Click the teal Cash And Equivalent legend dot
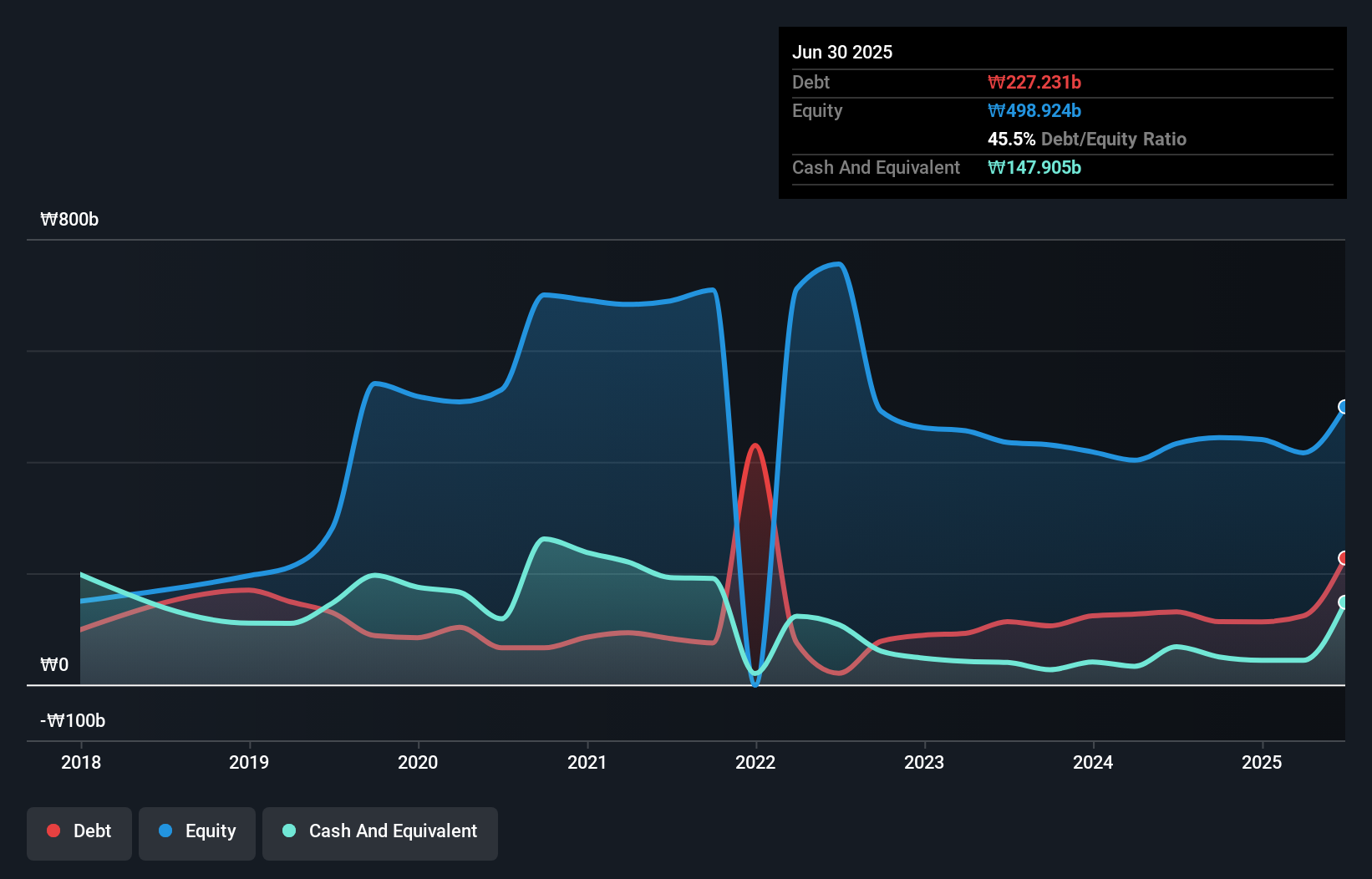 click(x=288, y=831)
